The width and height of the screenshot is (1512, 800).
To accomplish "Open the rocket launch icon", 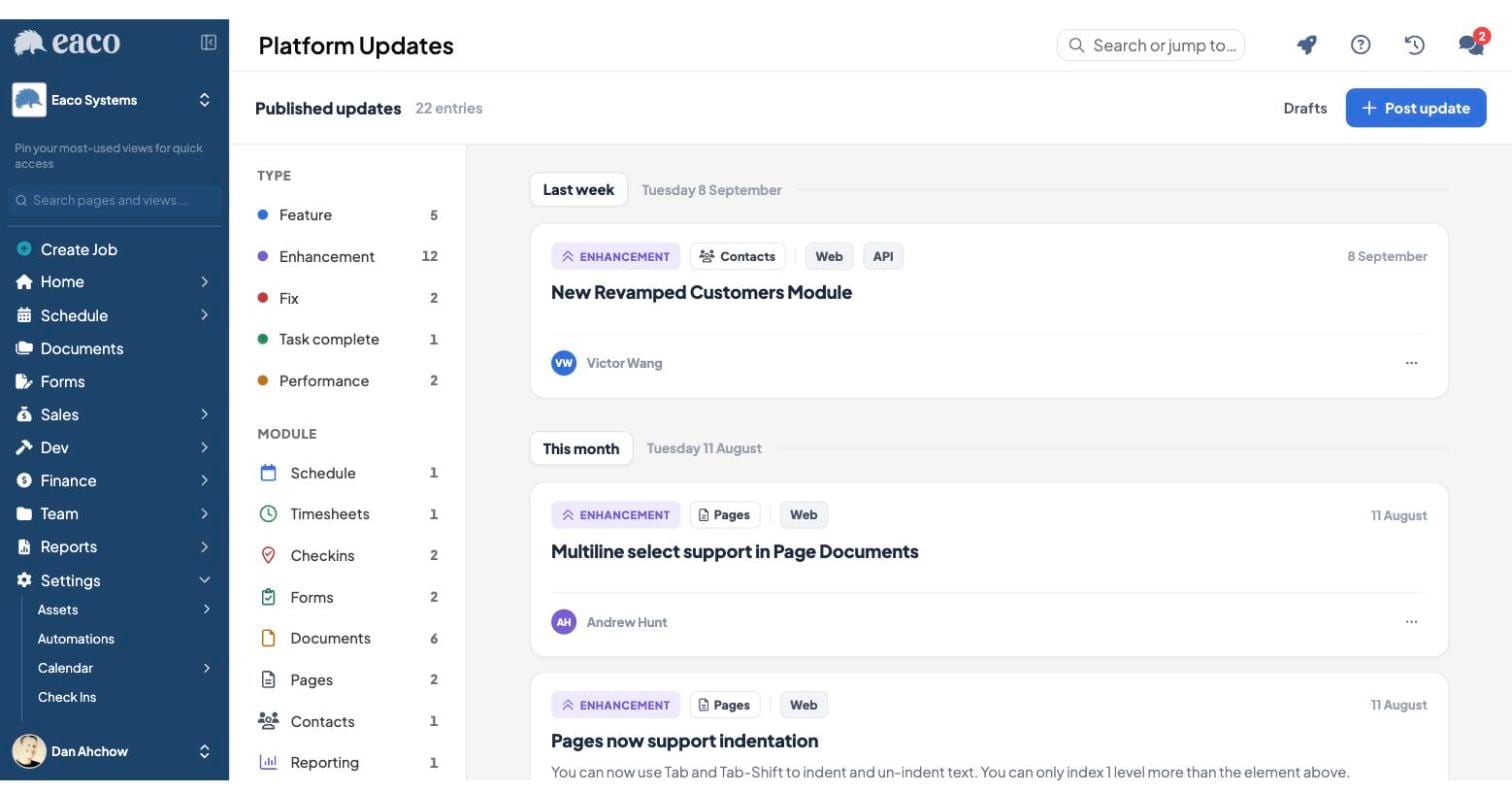I will coord(1306,45).
